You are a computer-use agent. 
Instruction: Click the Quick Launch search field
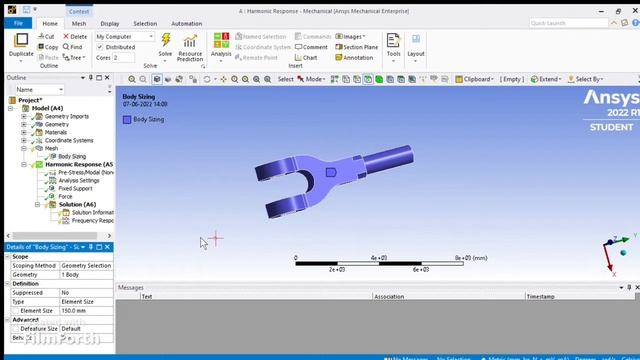point(568,23)
